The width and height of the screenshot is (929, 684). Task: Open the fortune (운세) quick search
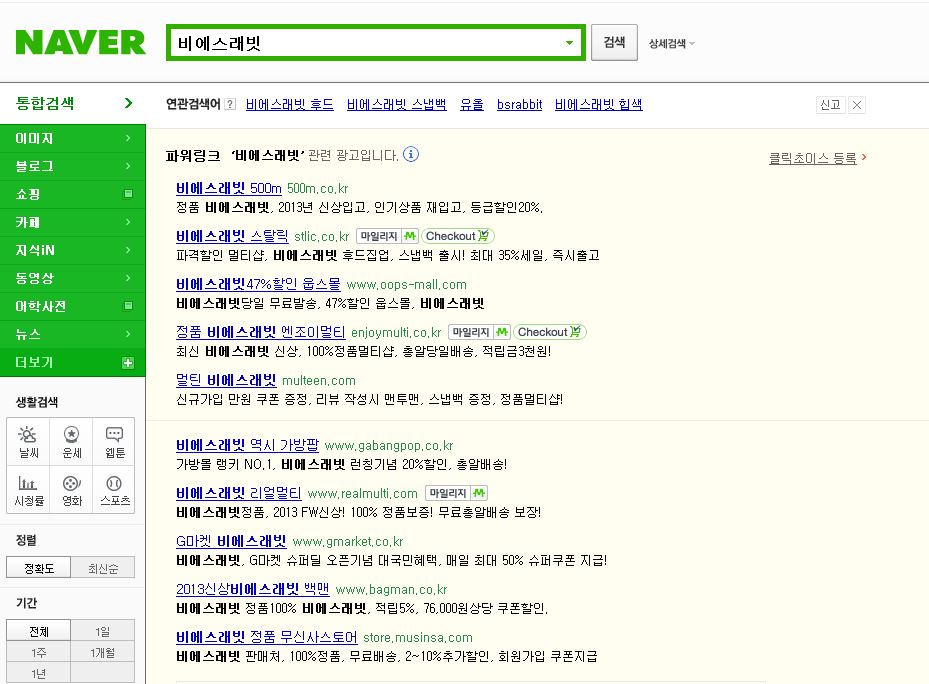[x=72, y=442]
